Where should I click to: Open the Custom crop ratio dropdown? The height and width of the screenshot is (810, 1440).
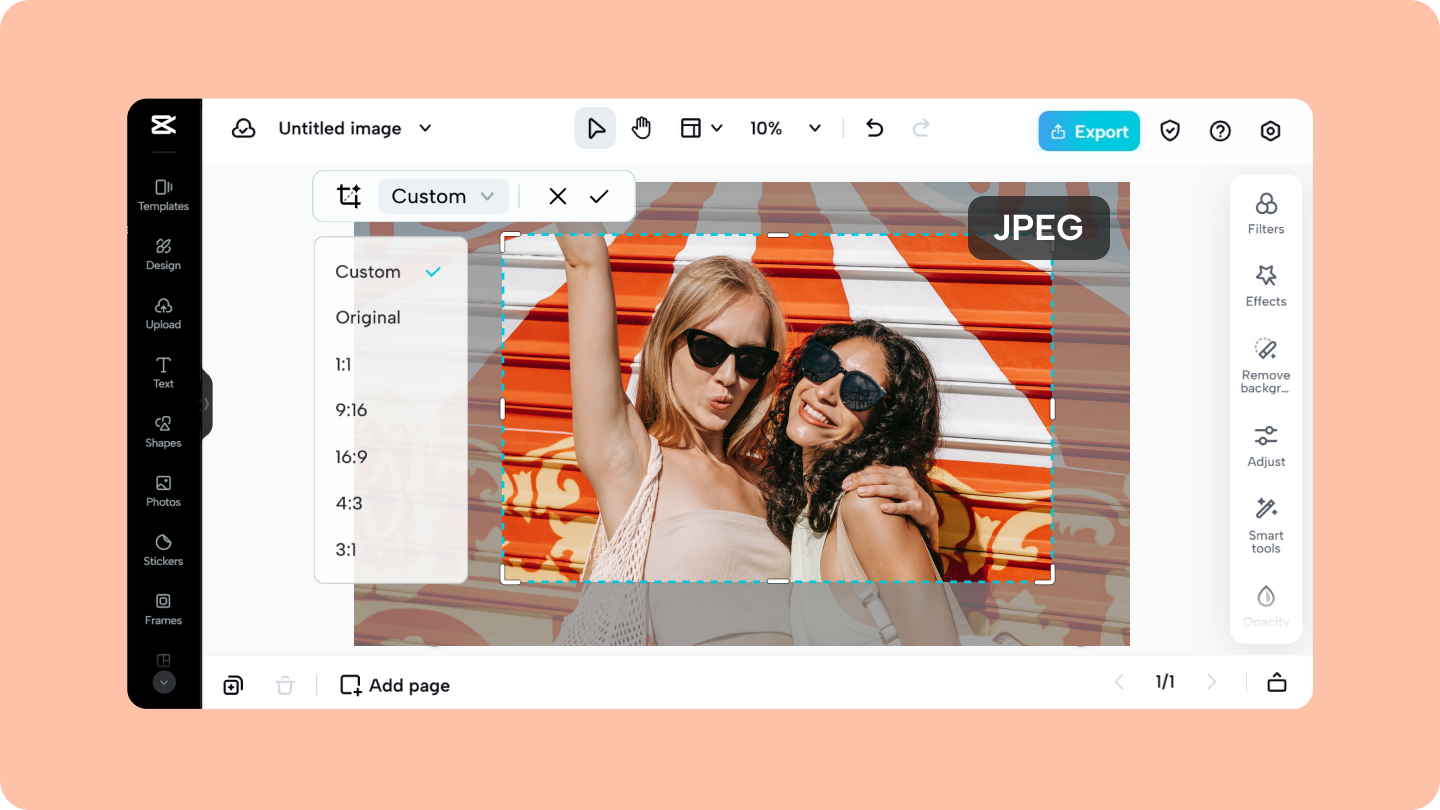[443, 196]
